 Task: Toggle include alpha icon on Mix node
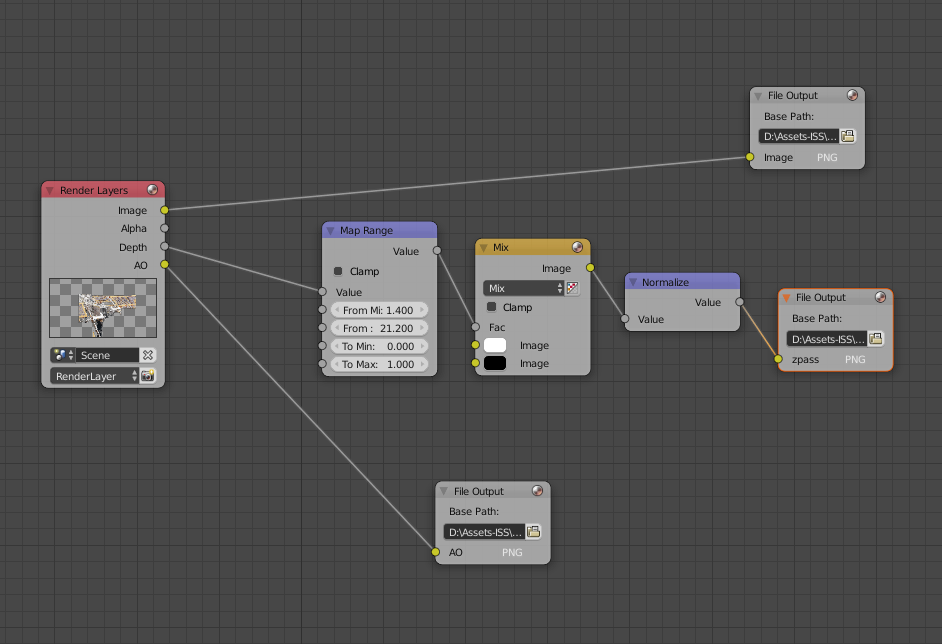(573, 288)
